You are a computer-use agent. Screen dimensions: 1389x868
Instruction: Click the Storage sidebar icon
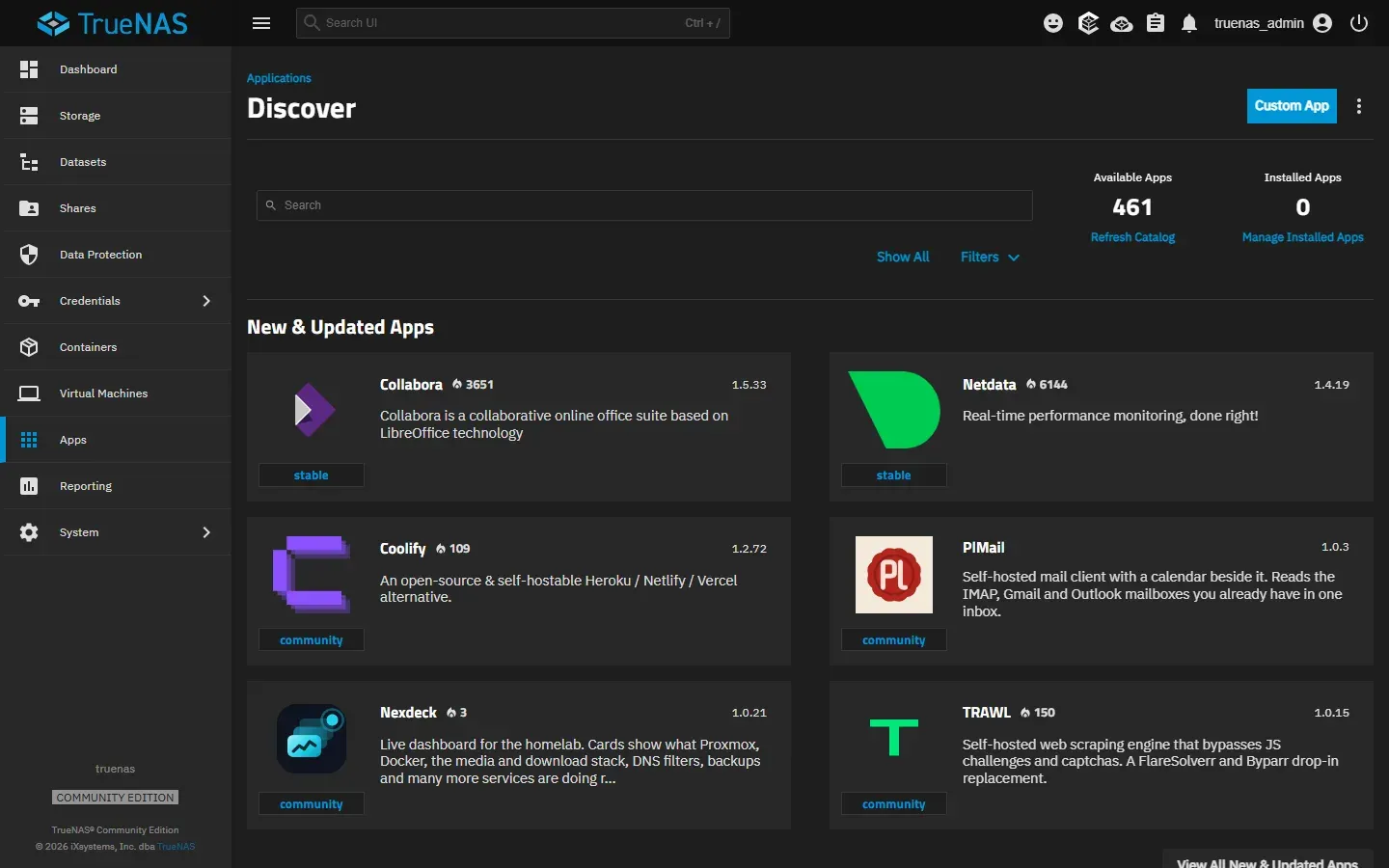point(29,116)
